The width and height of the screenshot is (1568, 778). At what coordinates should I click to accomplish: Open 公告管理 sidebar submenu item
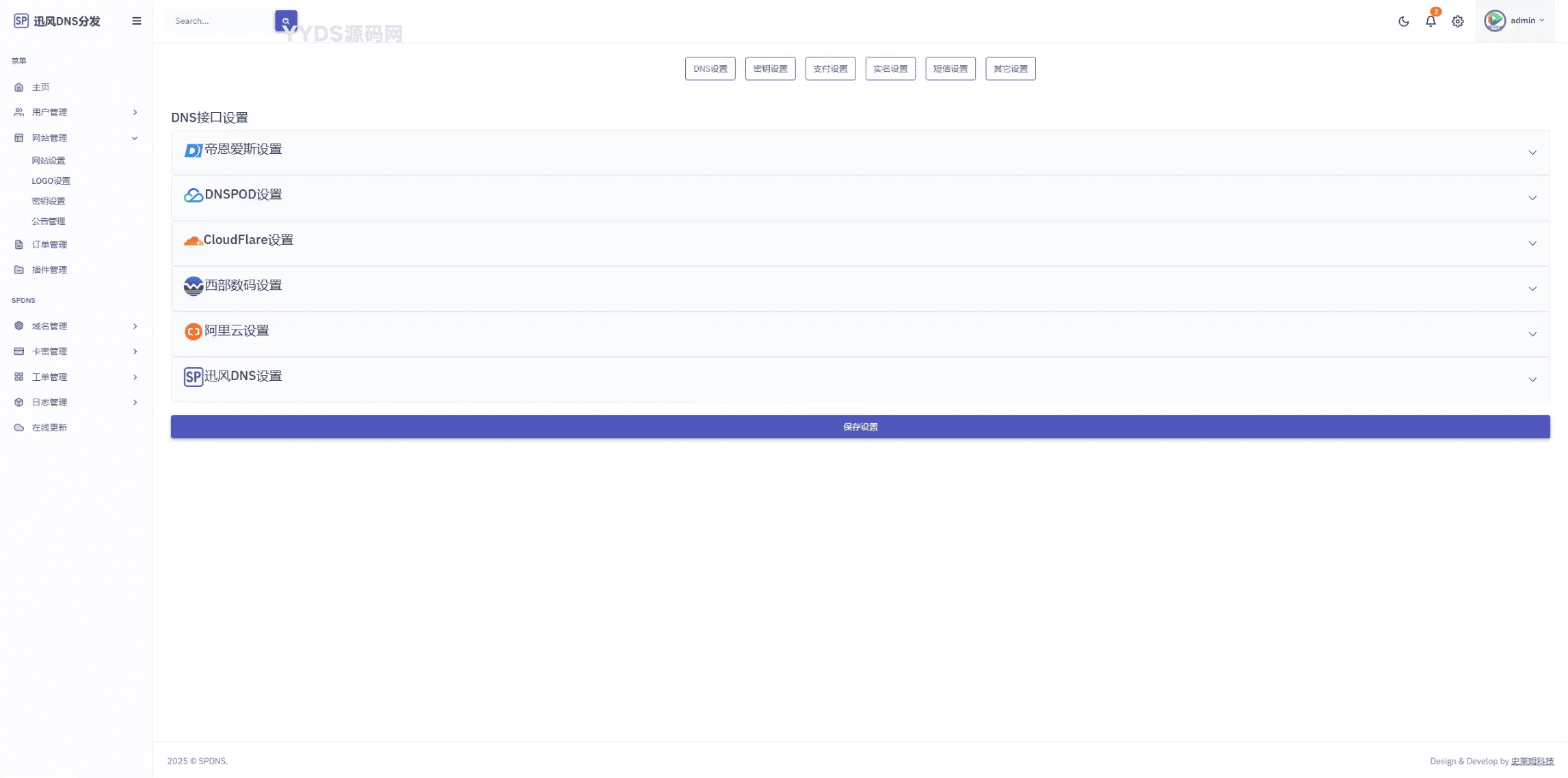click(49, 222)
